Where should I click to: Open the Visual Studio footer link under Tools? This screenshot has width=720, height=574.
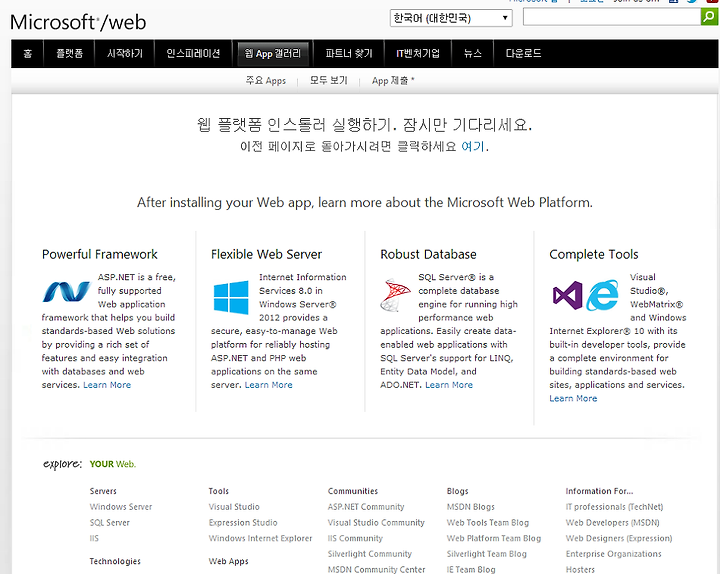click(x=234, y=507)
